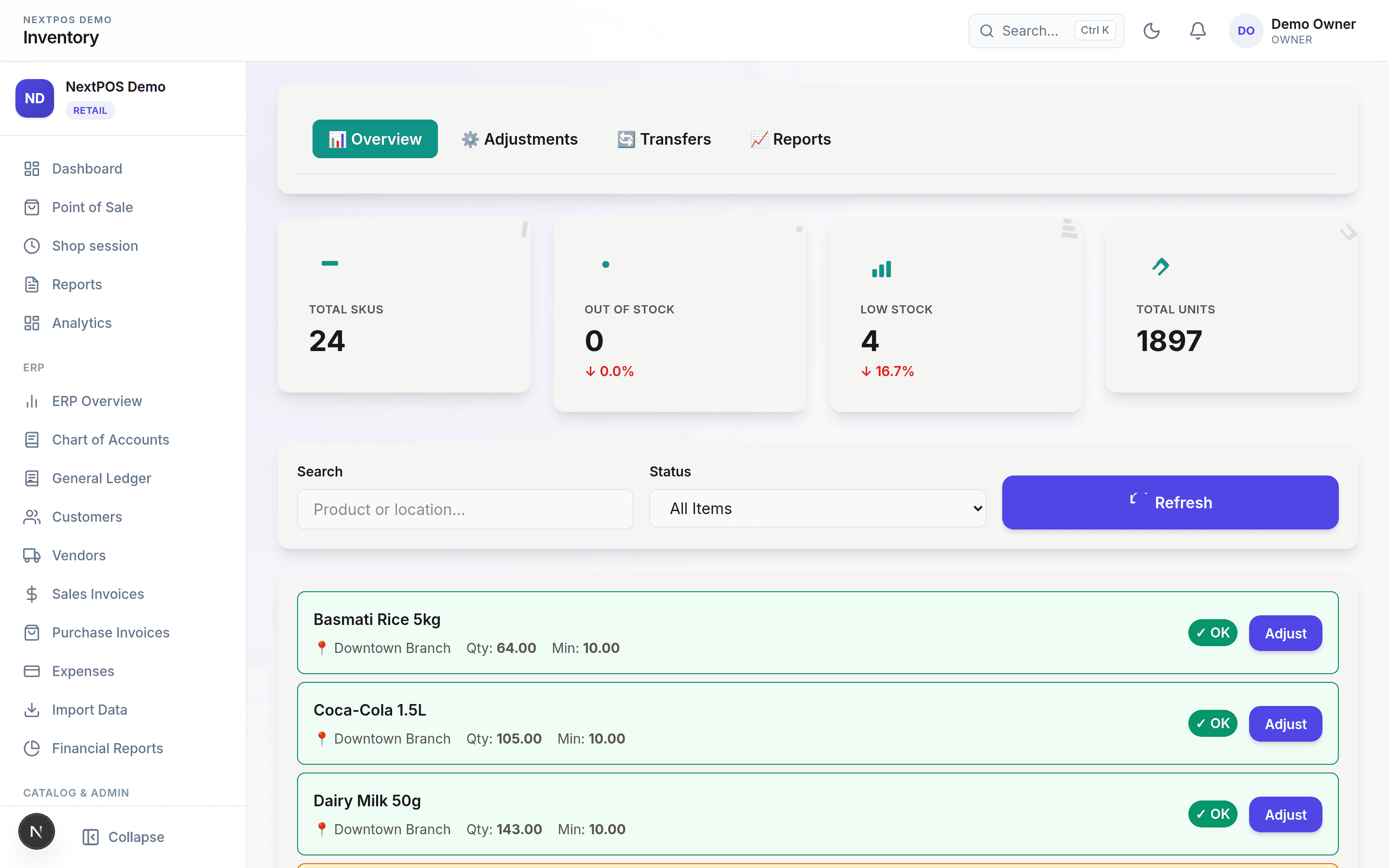Toggle dark mode with moon icon

click(1151, 31)
